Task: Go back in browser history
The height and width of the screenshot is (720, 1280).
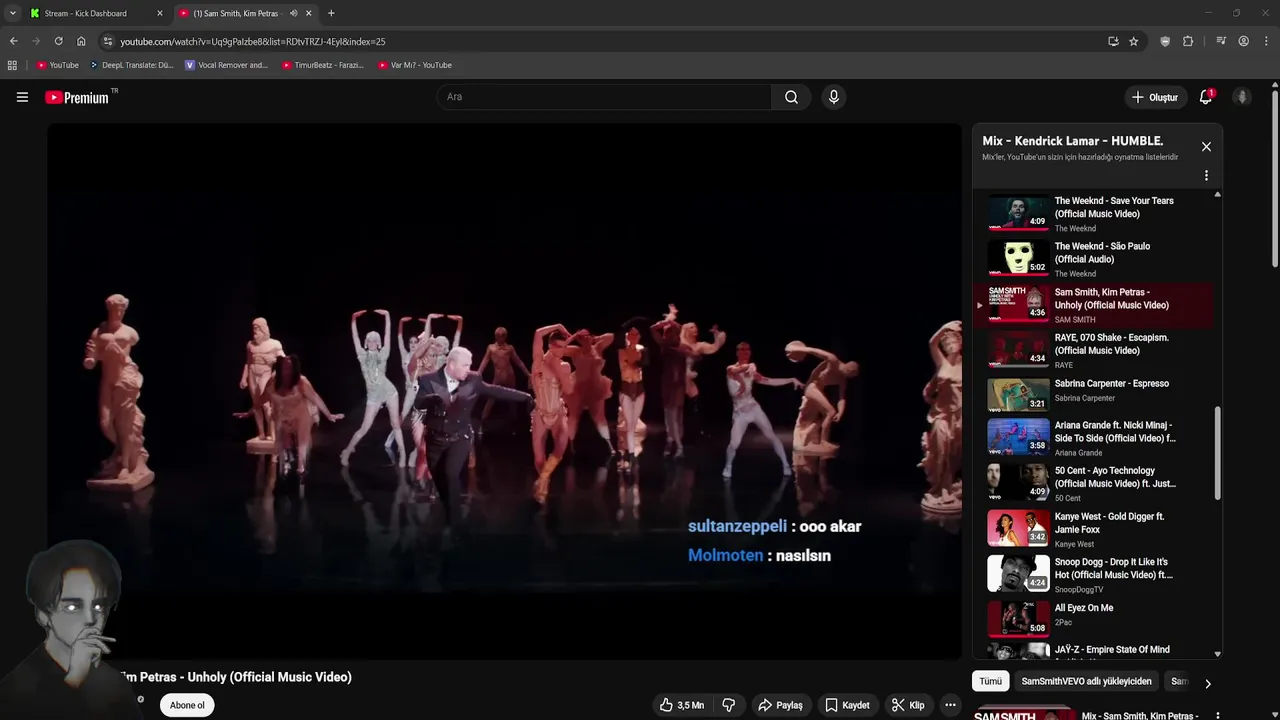Action: point(13,41)
